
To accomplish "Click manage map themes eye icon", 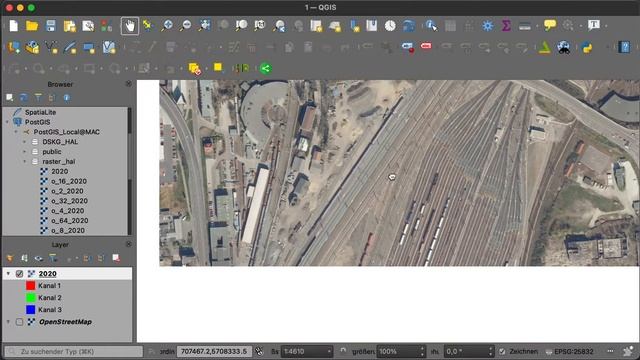I will click(x=38, y=258).
